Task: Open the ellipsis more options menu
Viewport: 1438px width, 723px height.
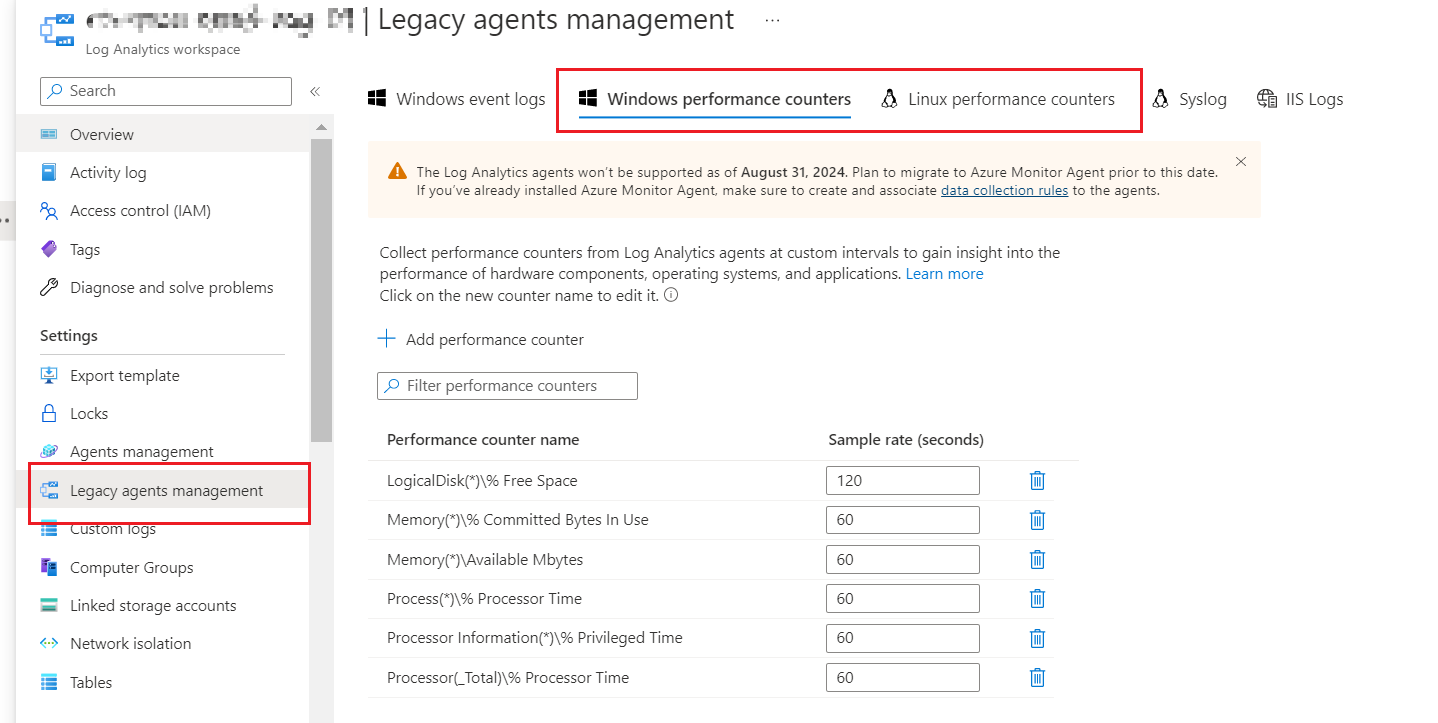Action: tap(772, 20)
